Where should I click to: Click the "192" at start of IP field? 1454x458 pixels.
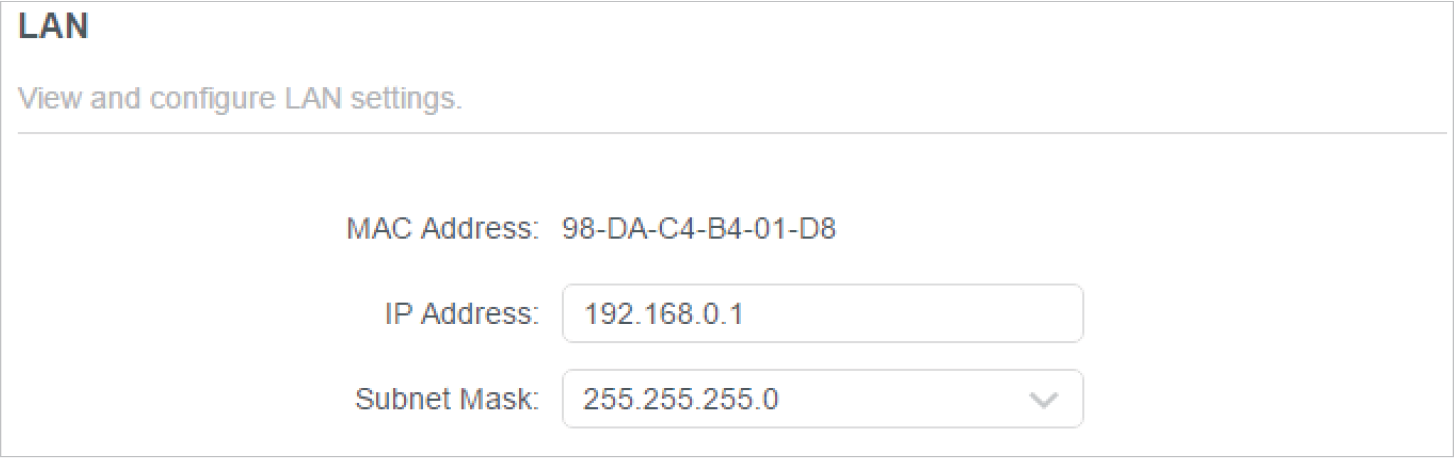[x=602, y=315]
